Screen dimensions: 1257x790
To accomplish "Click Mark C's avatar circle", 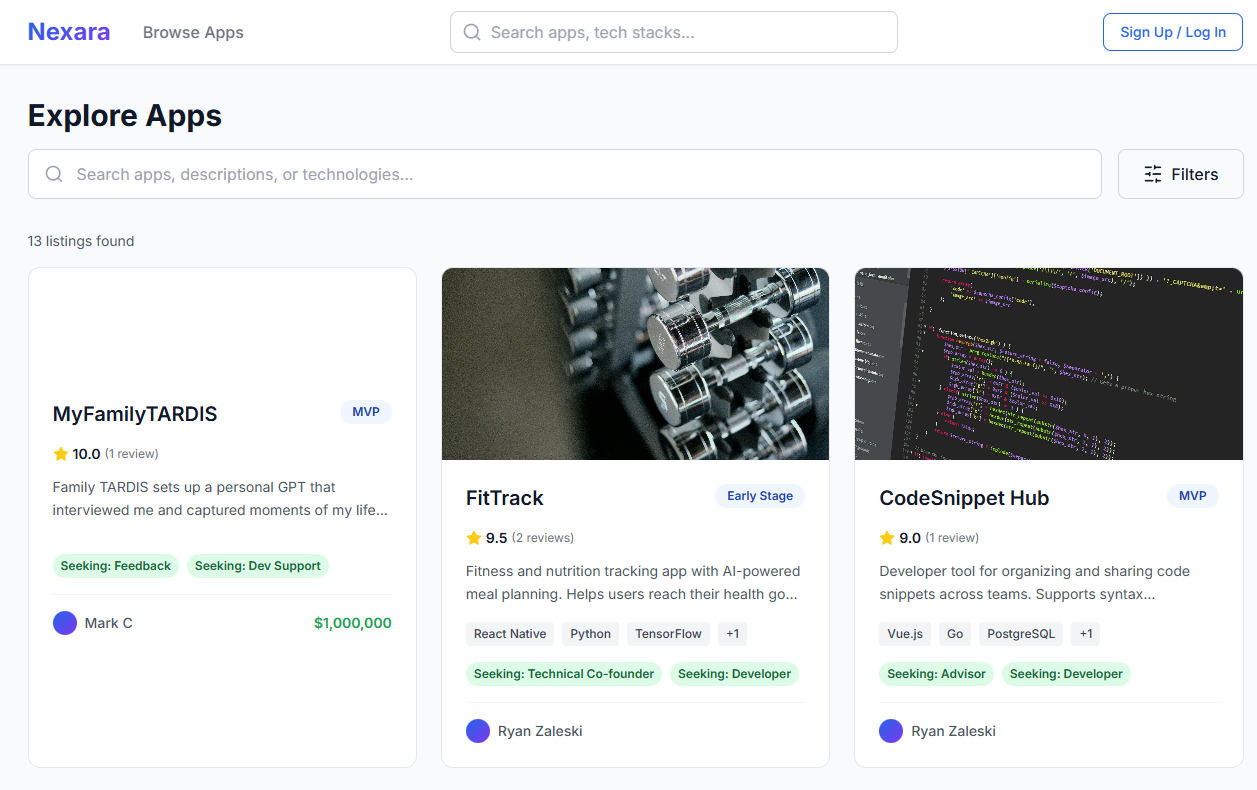I will click(65, 623).
